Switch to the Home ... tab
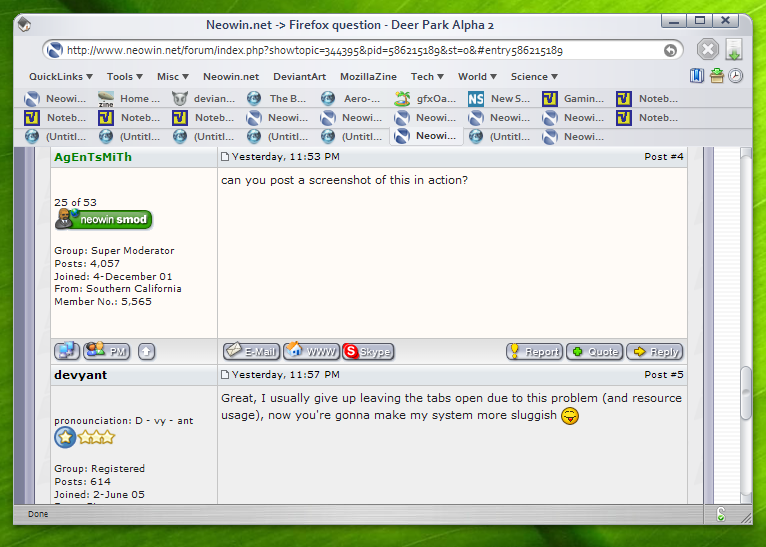The image size is (766, 547). click(129, 99)
